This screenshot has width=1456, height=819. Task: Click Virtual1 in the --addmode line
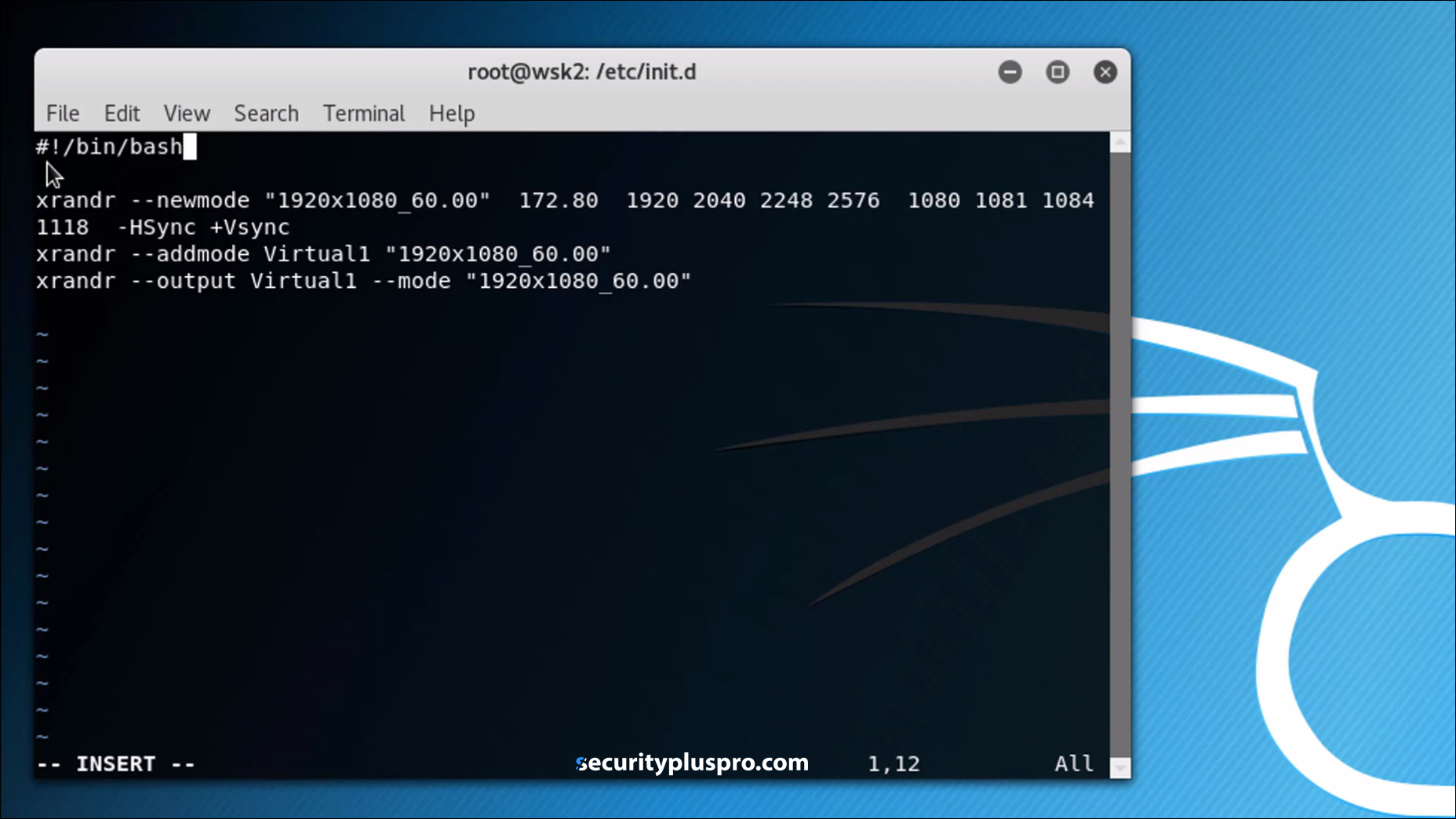pyautogui.click(x=317, y=254)
